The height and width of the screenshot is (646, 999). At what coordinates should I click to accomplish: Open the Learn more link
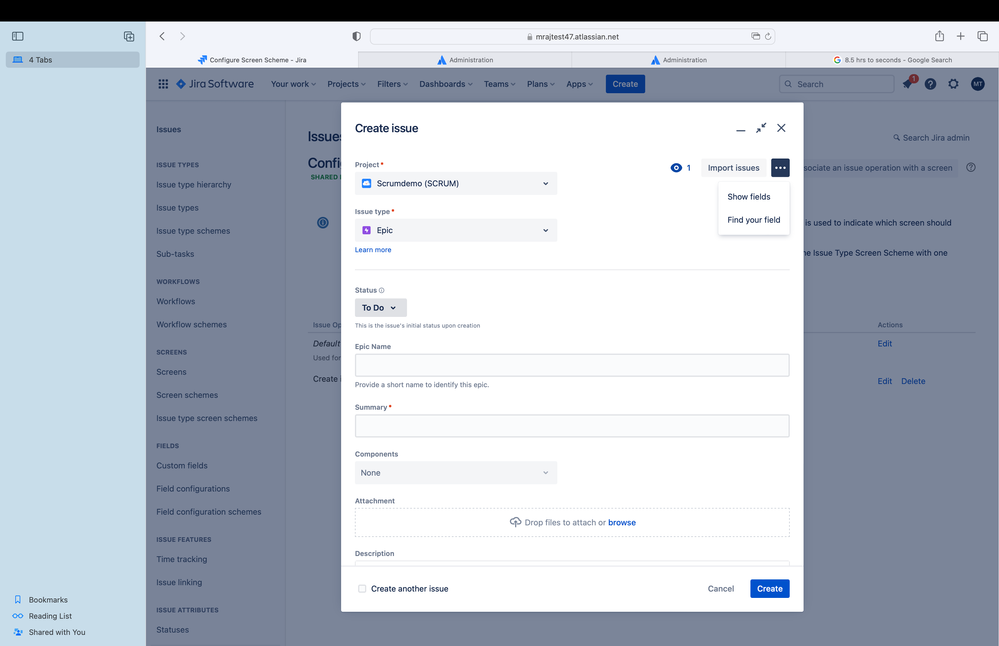coord(373,250)
